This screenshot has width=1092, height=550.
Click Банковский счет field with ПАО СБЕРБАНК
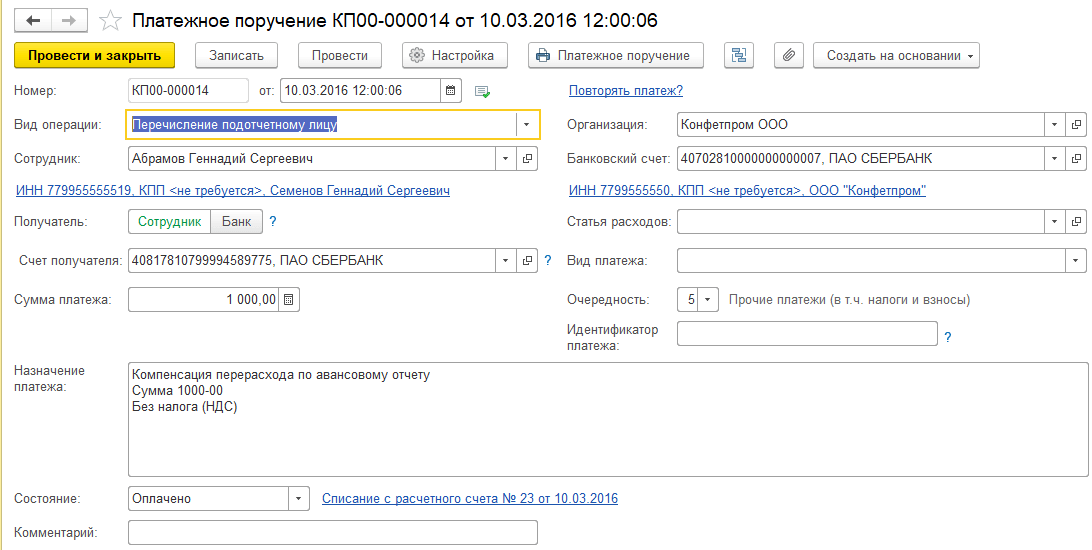point(861,159)
